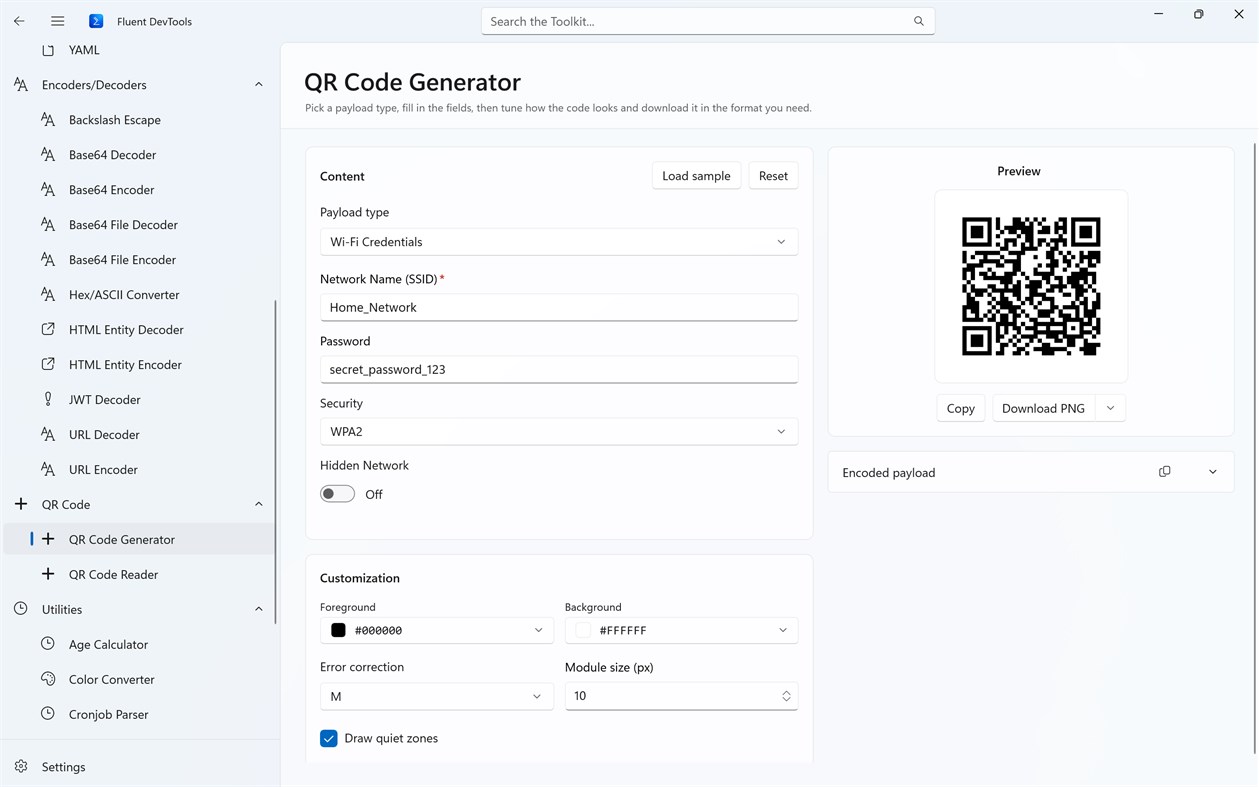Click the Hex/ASCII Converter icon
1259x787 pixels.
coord(47,295)
